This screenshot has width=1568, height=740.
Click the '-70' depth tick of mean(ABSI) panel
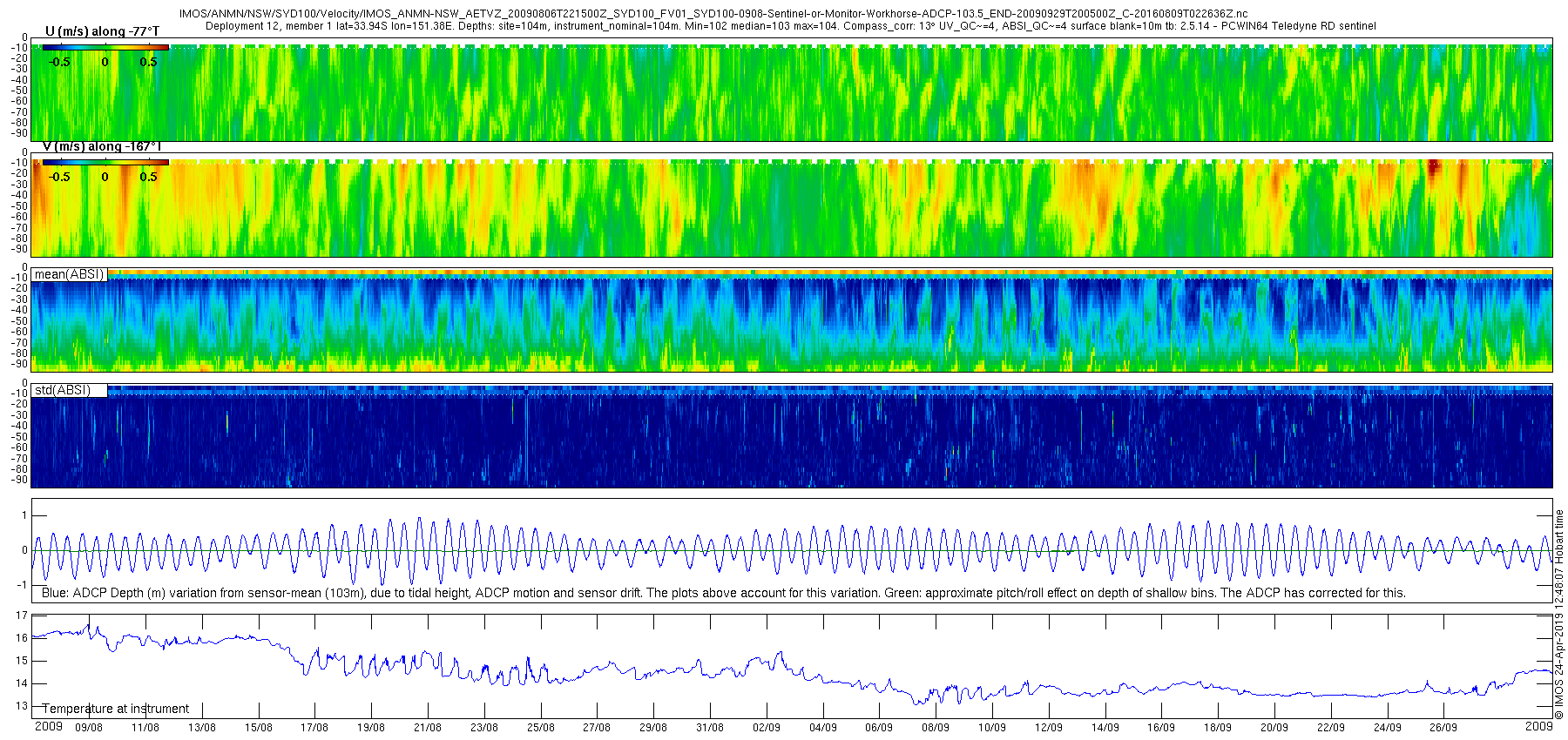tap(19, 343)
